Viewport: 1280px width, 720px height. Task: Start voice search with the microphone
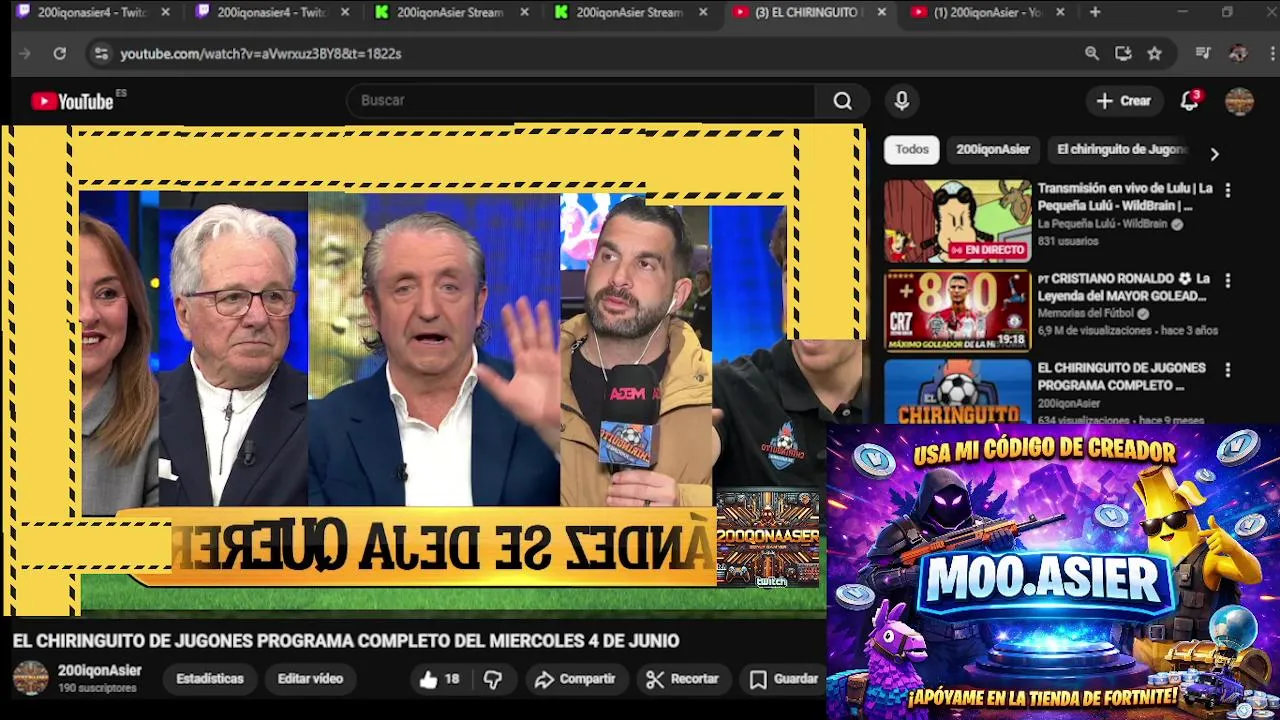pyautogui.click(x=902, y=101)
